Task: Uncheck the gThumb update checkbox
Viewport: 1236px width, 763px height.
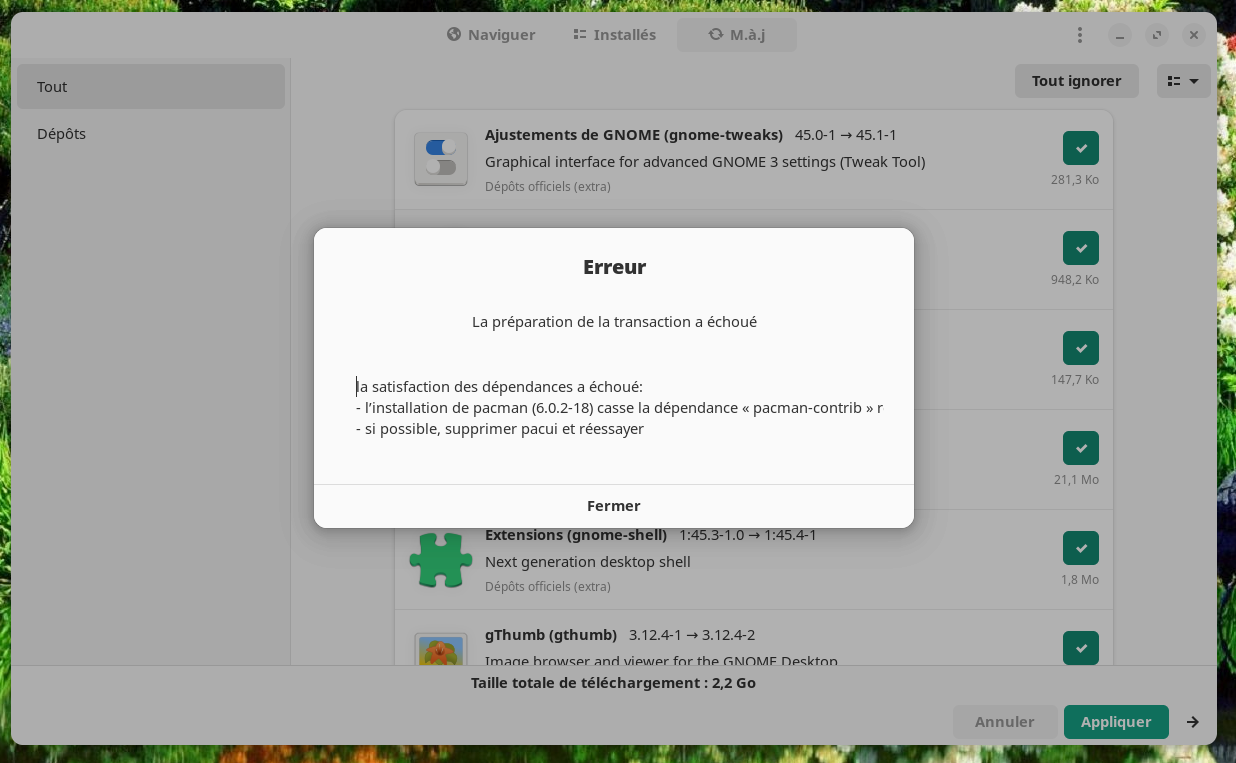Action: [x=1081, y=648]
